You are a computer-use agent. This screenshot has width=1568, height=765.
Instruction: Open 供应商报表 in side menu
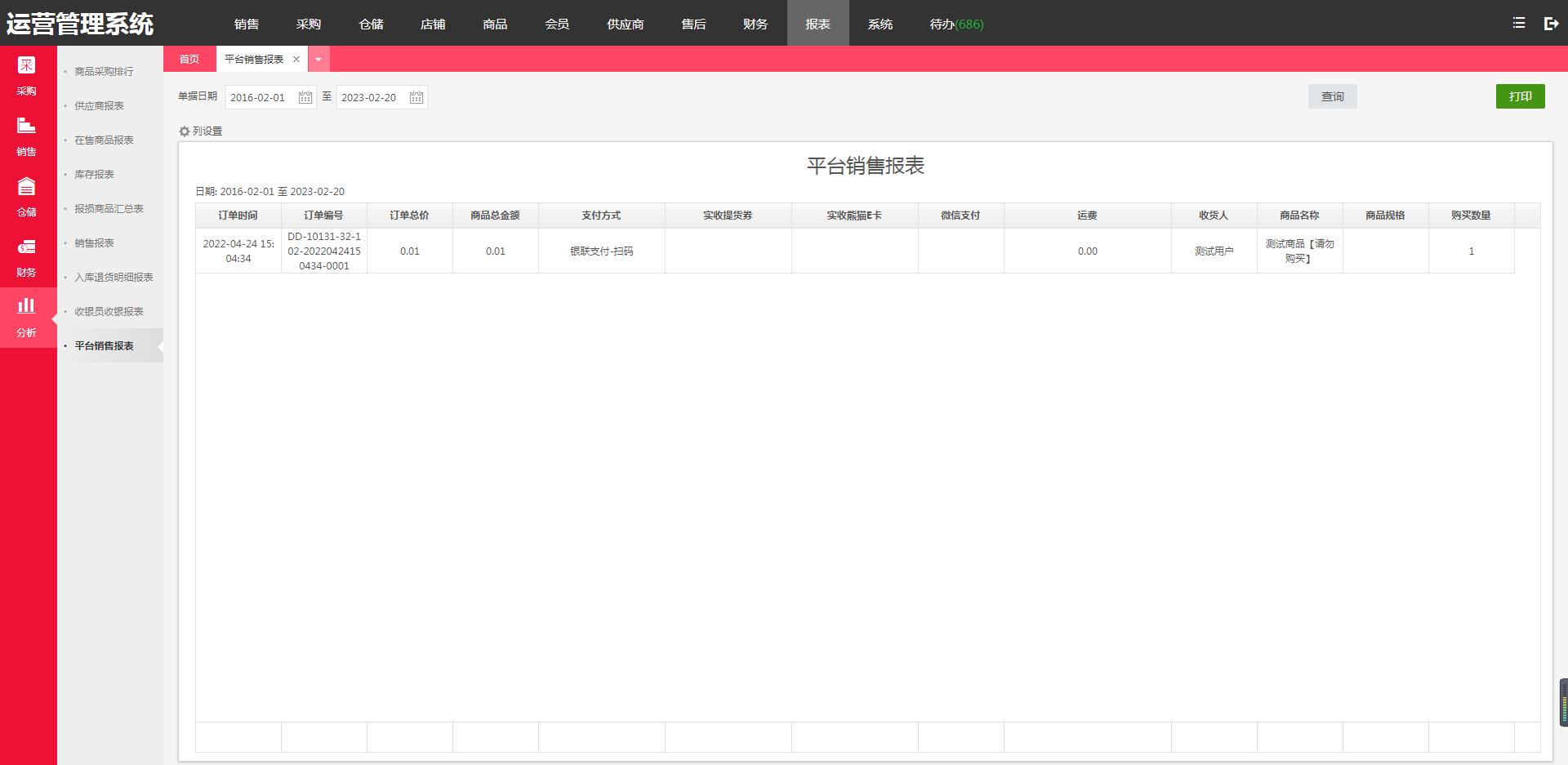(99, 106)
